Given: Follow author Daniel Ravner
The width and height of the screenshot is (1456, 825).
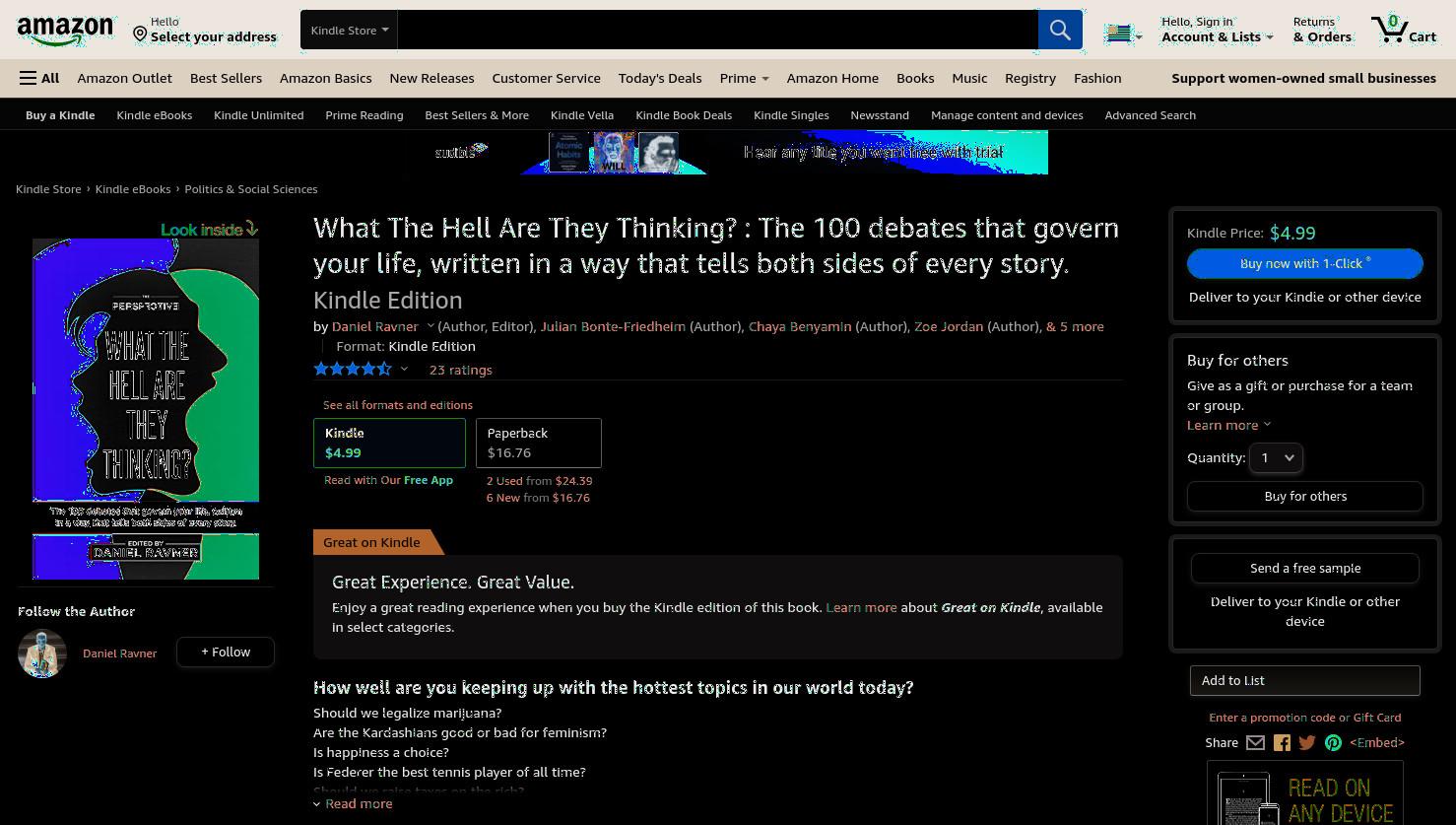Looking at the screenshot, I should pos(226,652).
